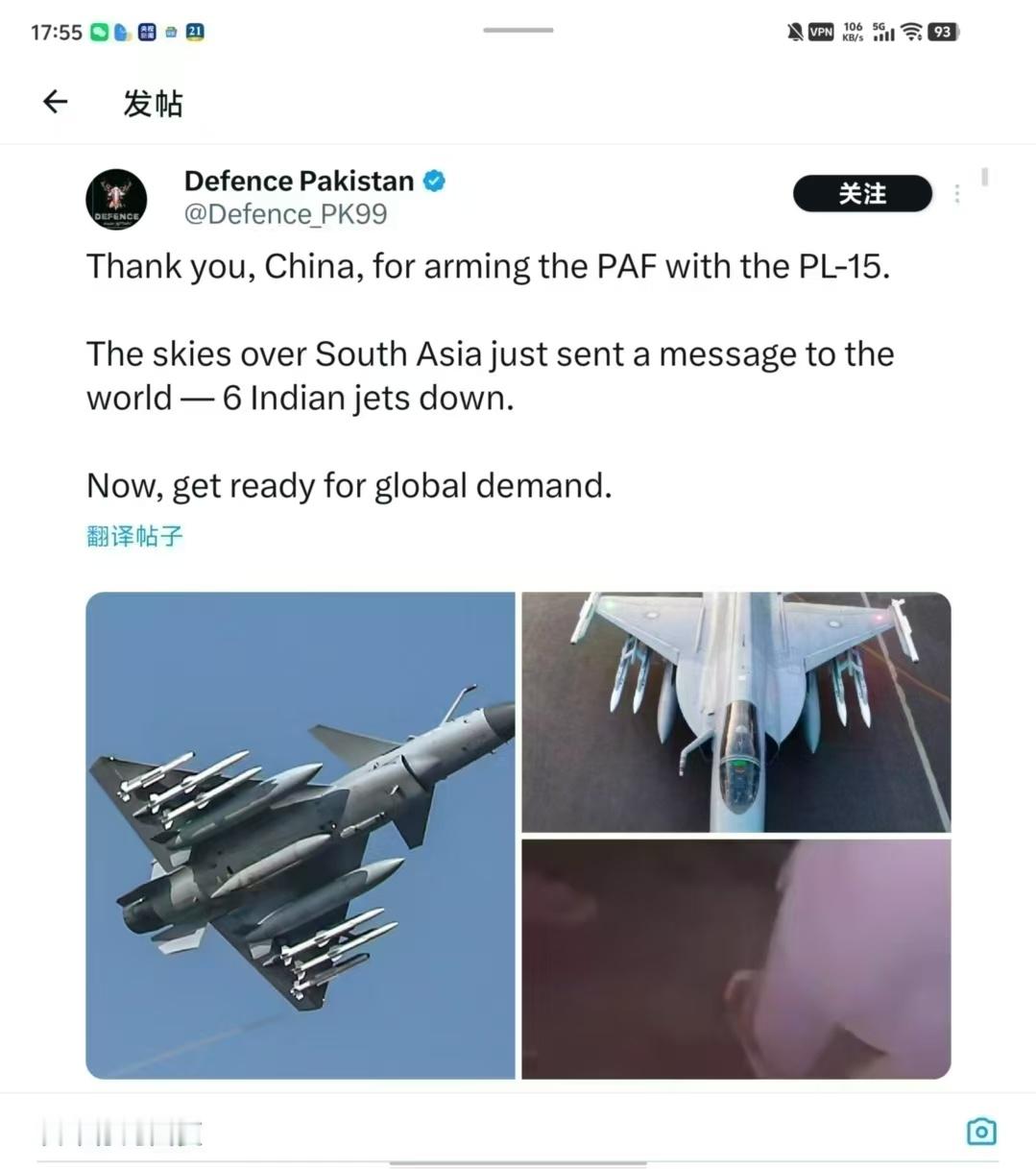Screen dimensions: 1036x1169
Task: Open the blurred pink bottom-right image
Action: 736,959
